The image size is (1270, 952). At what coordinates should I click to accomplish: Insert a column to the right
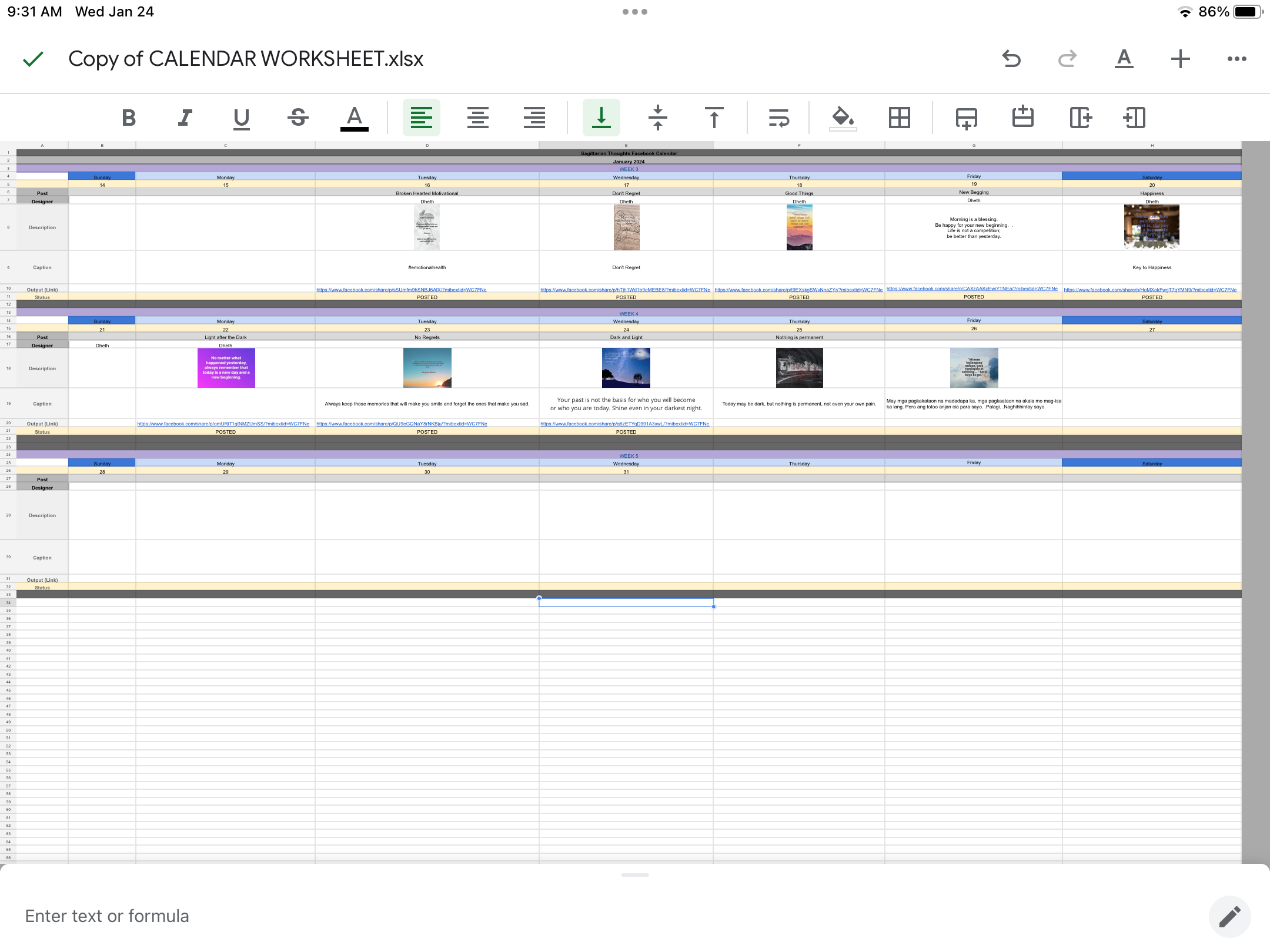pyautogui.click(x=1080, y=118)
